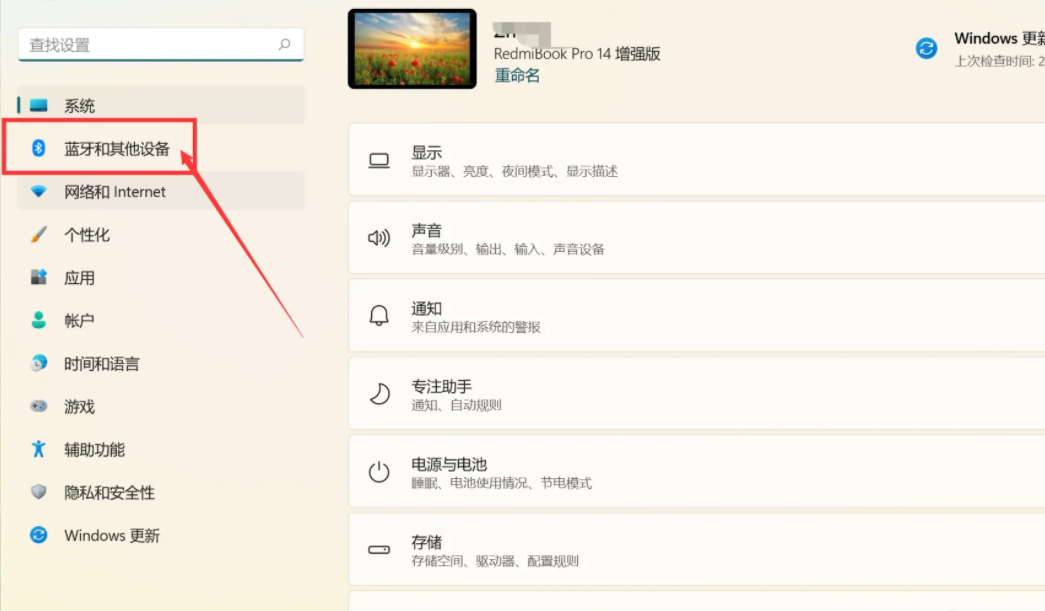Click the 重命名 (Rename) link
The image size is (1045, 611).
[517, 76]
